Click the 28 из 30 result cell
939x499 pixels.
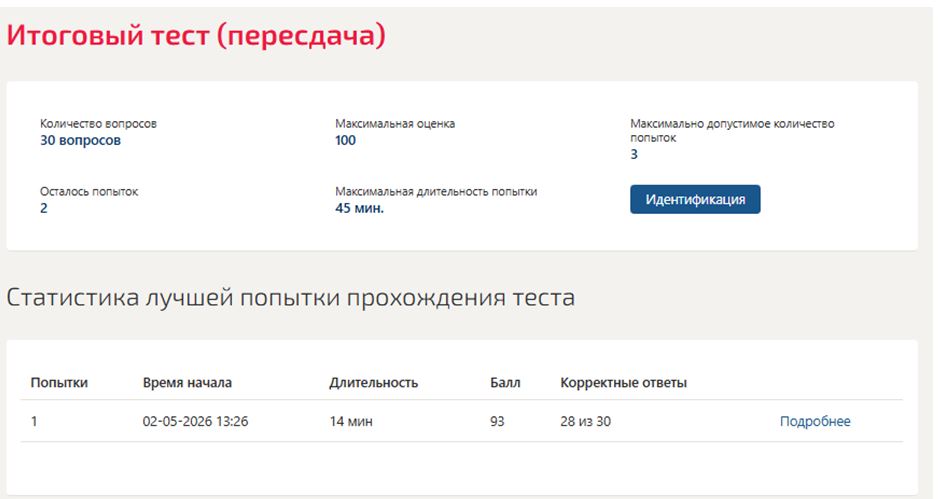[x=586, y=421]
